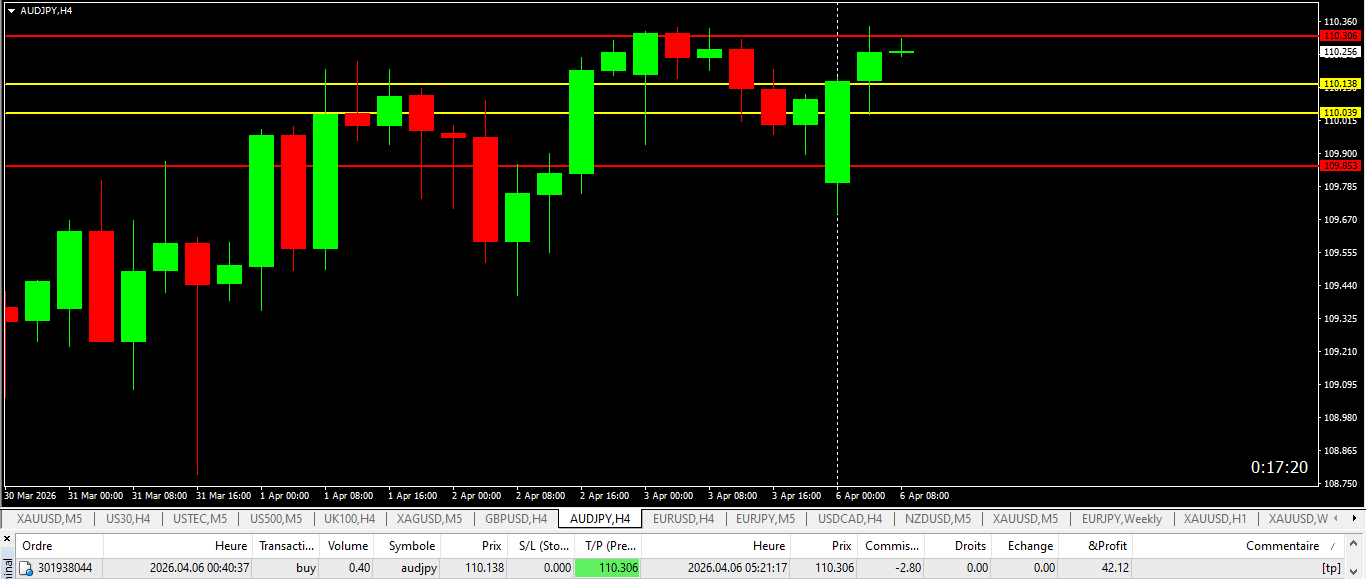
Task: Click the active AUDJPY,H4 chart tab
Action: point(600,519)
